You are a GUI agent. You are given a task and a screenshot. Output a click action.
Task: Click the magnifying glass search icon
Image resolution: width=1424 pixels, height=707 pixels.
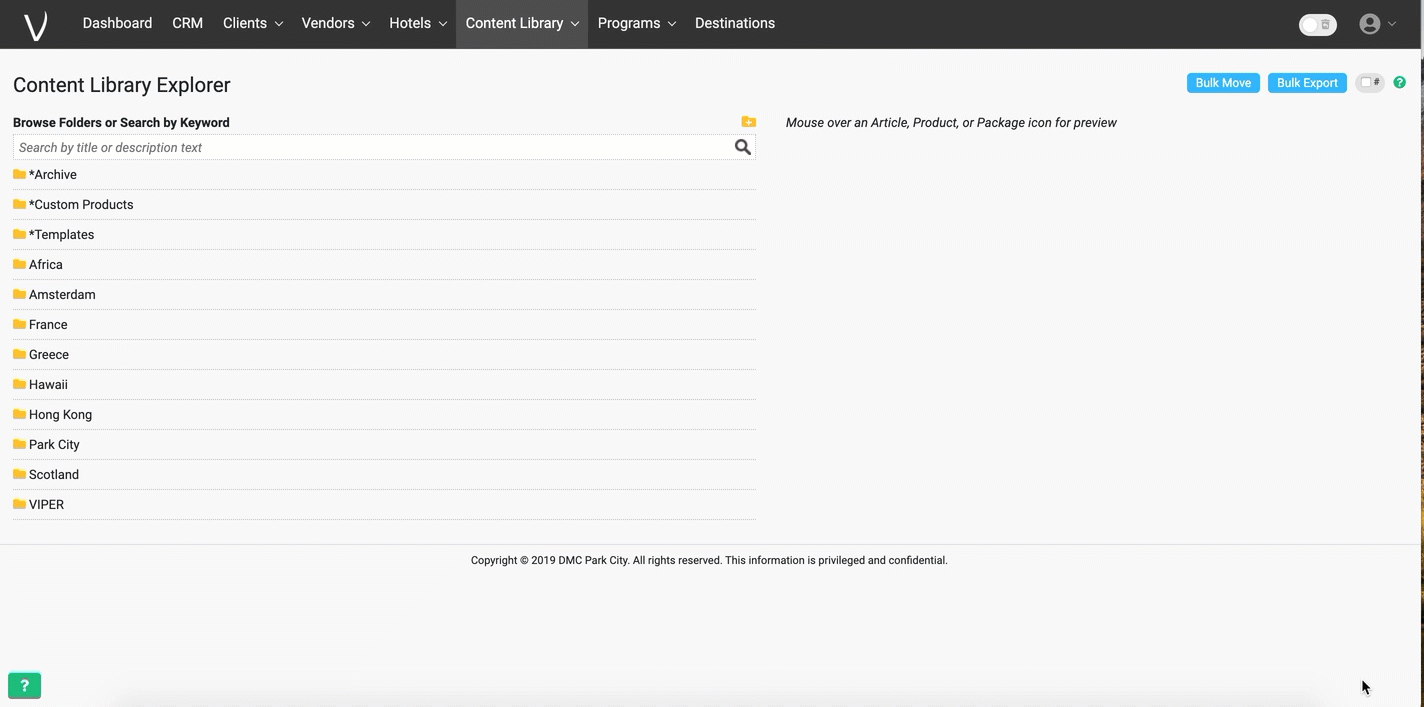click(743, 147)
